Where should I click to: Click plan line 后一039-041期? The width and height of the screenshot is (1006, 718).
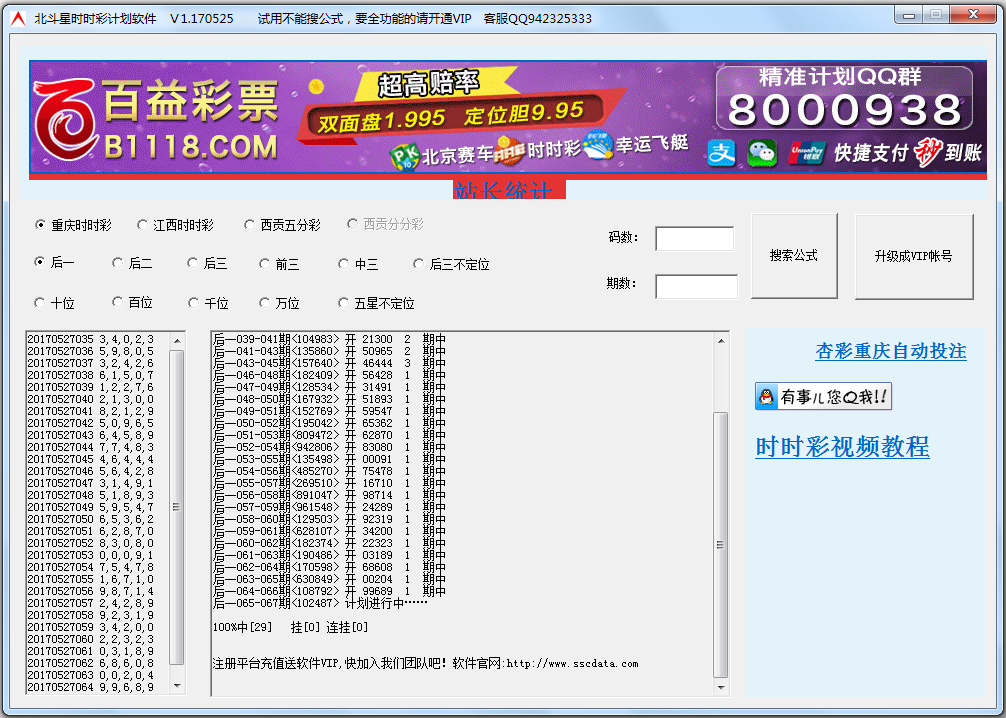click(329, 339)
